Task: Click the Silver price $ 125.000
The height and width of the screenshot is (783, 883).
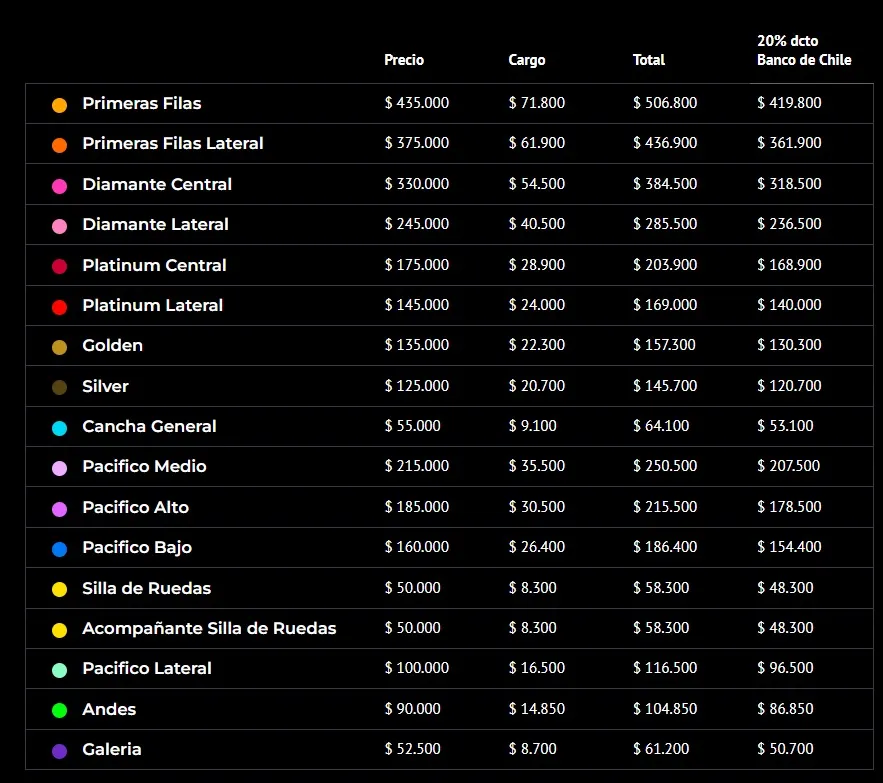Action: pyautogui.click(x=417, y=386)
